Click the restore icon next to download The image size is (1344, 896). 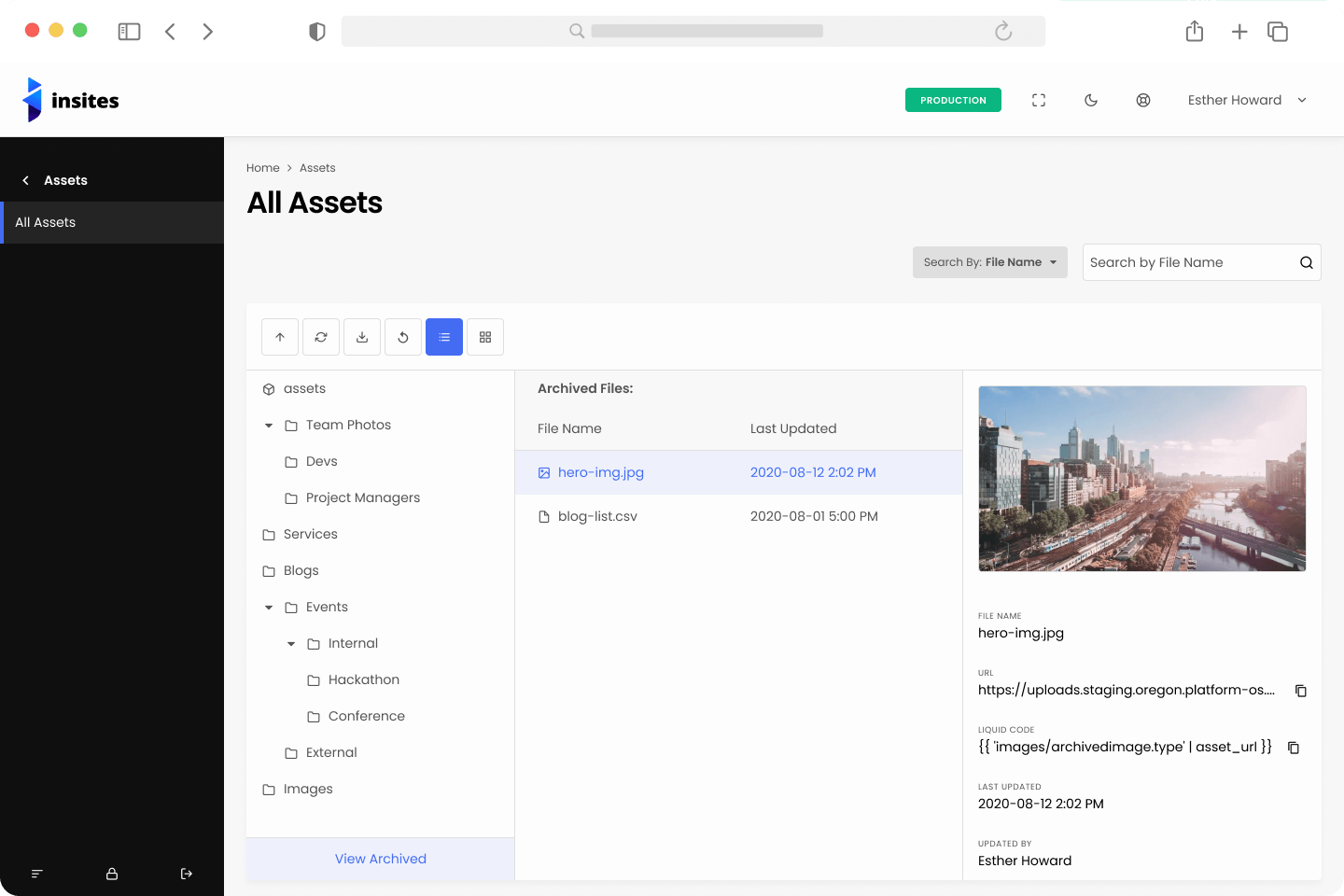click(x=402, y=337)
